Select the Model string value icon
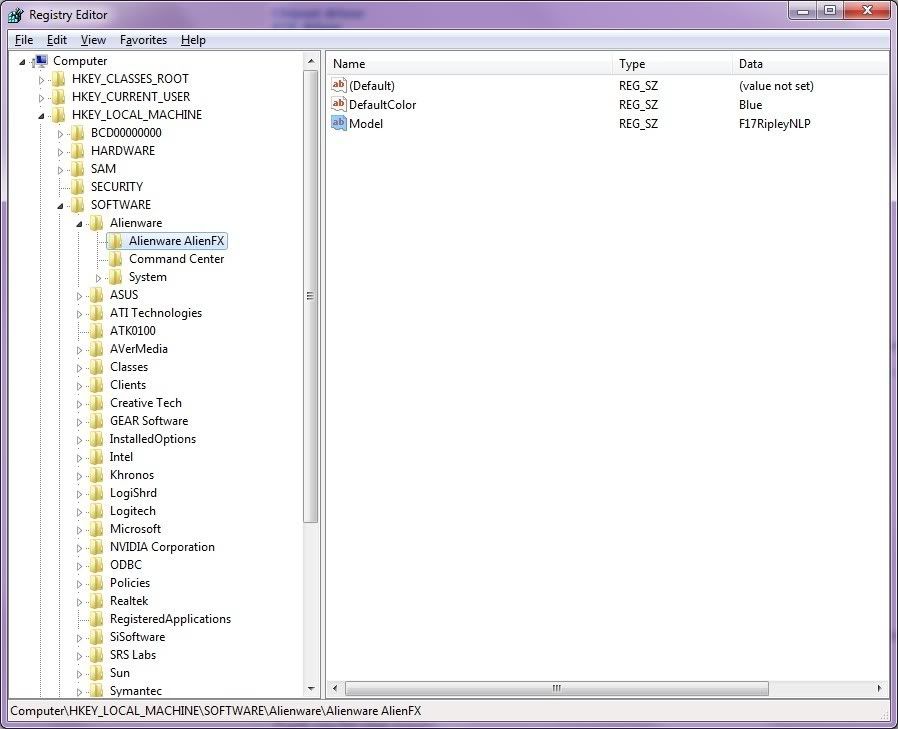Image resolution: width=898 pixels, height=729 pixels. 339,123
